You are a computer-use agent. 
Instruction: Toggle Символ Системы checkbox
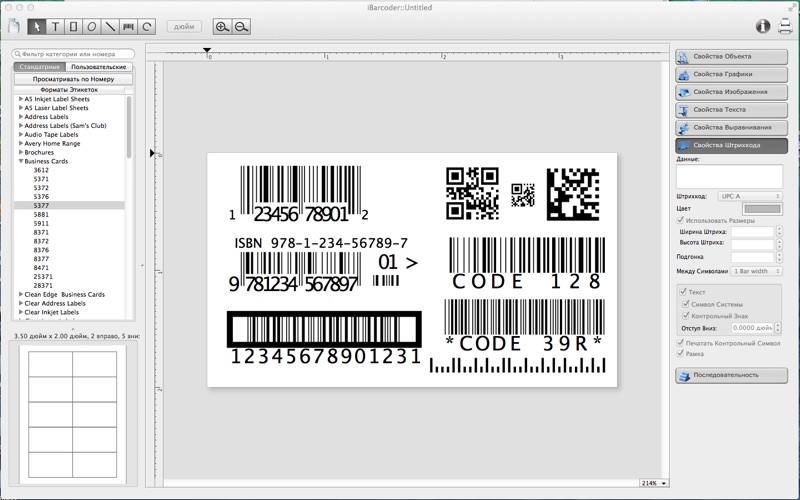click(x=686, y=304)
